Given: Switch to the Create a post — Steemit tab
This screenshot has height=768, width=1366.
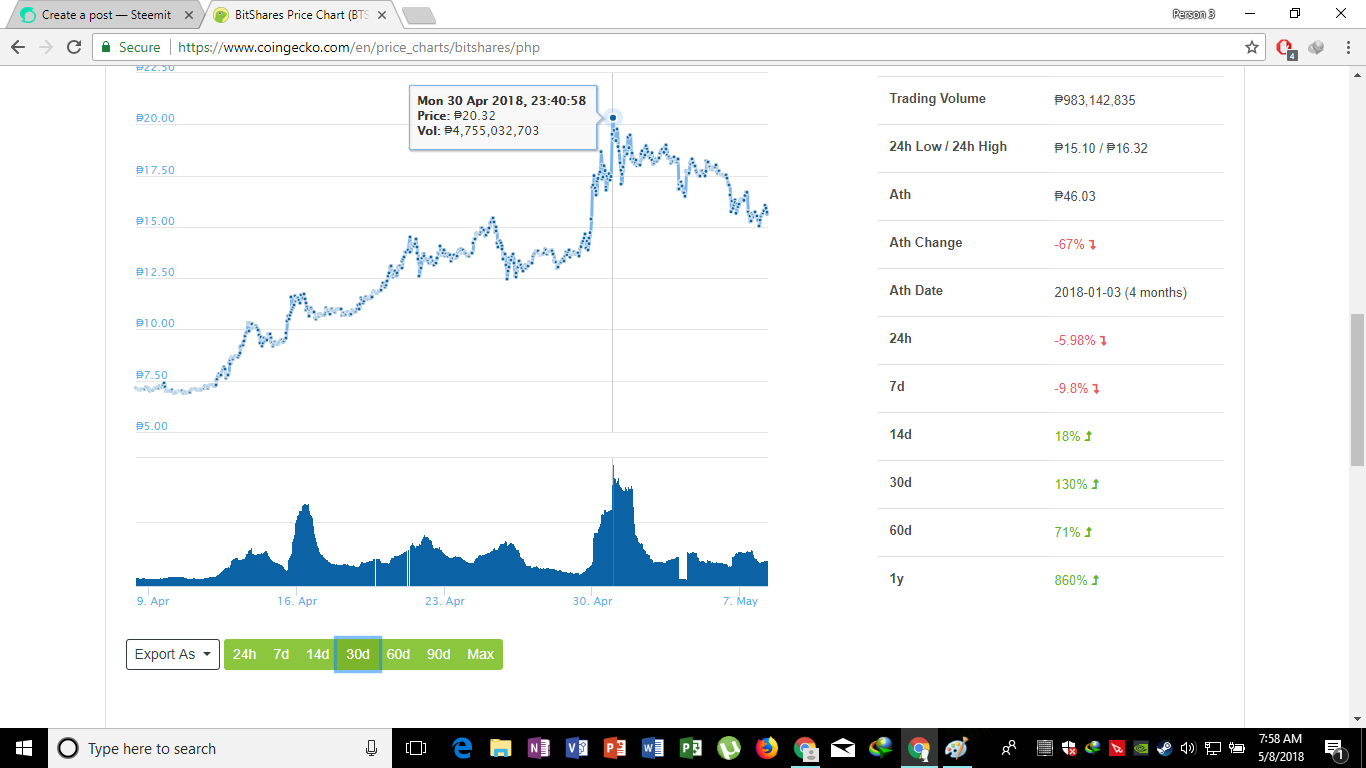Looking at the screenshot, I should [x=106, y=15].
